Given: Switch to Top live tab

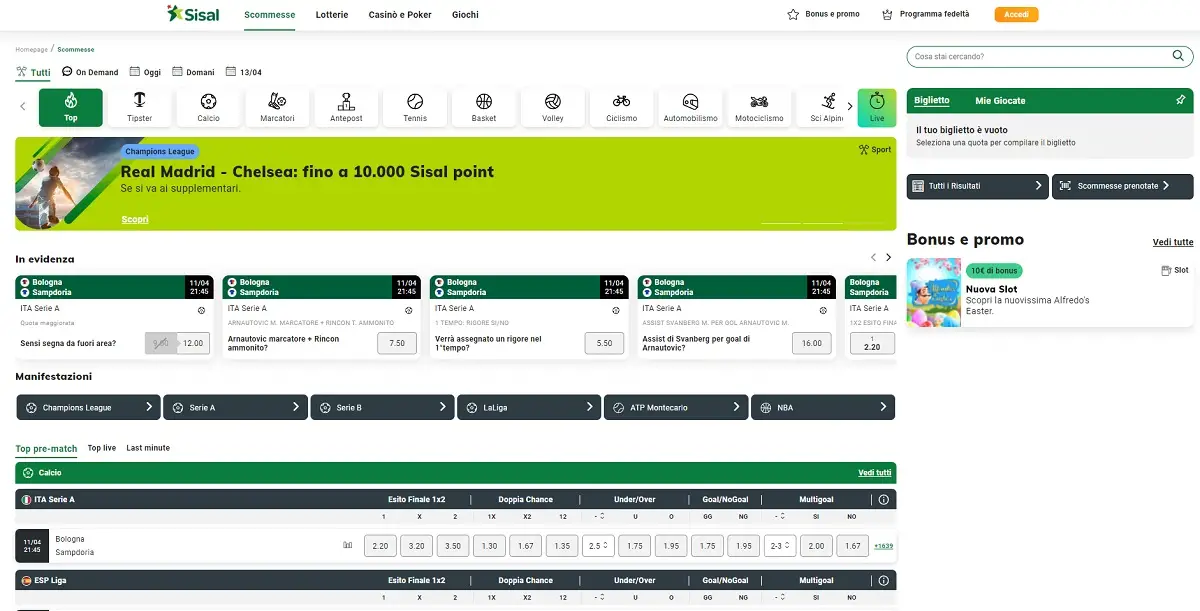Looking at the screenshot, I should pyautogui.click(x=102, y=448).
